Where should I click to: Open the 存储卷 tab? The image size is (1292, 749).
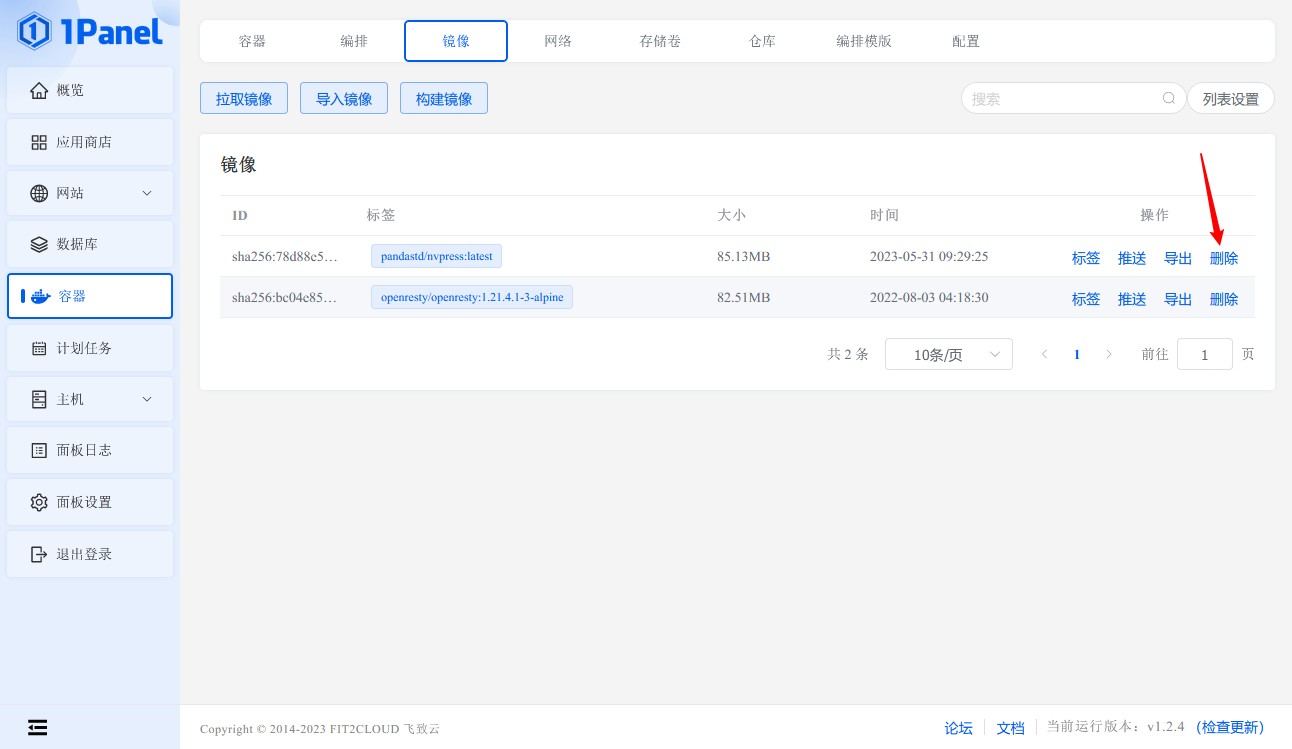tap(660, 41)
